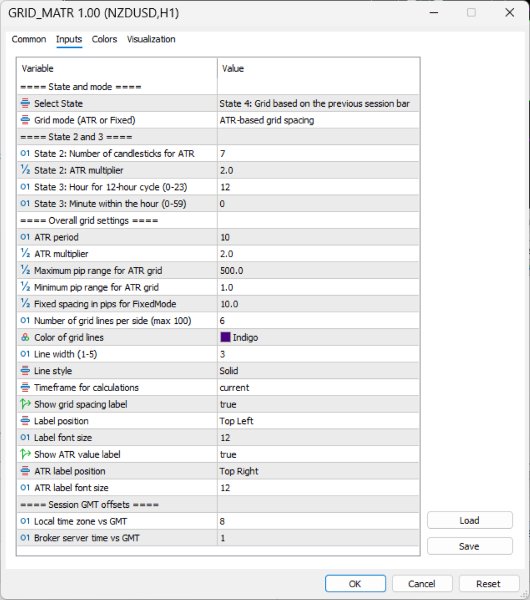Click double-type icon beside Minimum pip range
The width and height of the screenshot is (530, 600).
[25, 287]
